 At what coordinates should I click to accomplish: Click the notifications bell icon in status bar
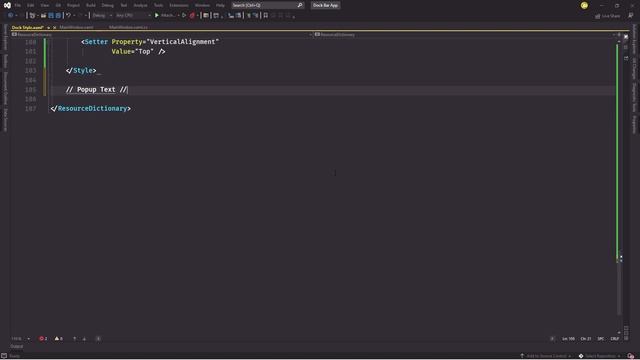pos(631,356)
